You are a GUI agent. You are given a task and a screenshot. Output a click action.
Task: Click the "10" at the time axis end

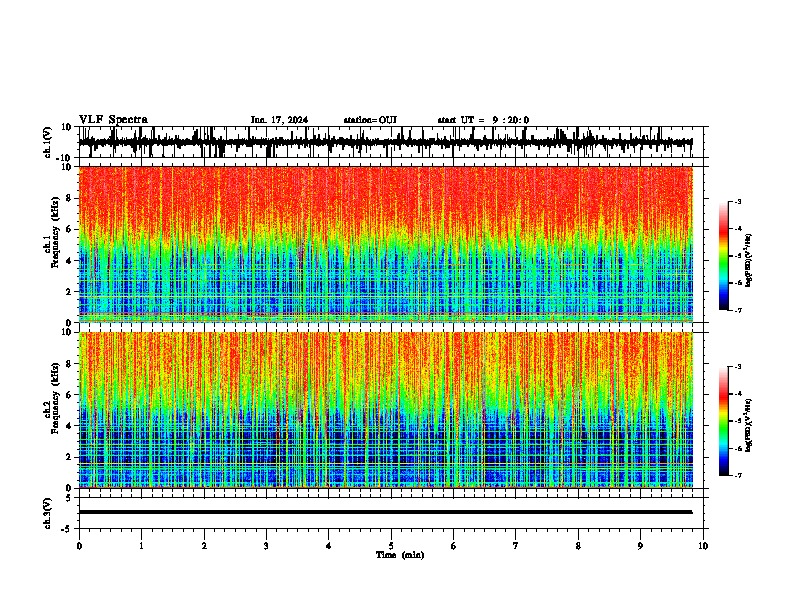[x=703, y=546]
